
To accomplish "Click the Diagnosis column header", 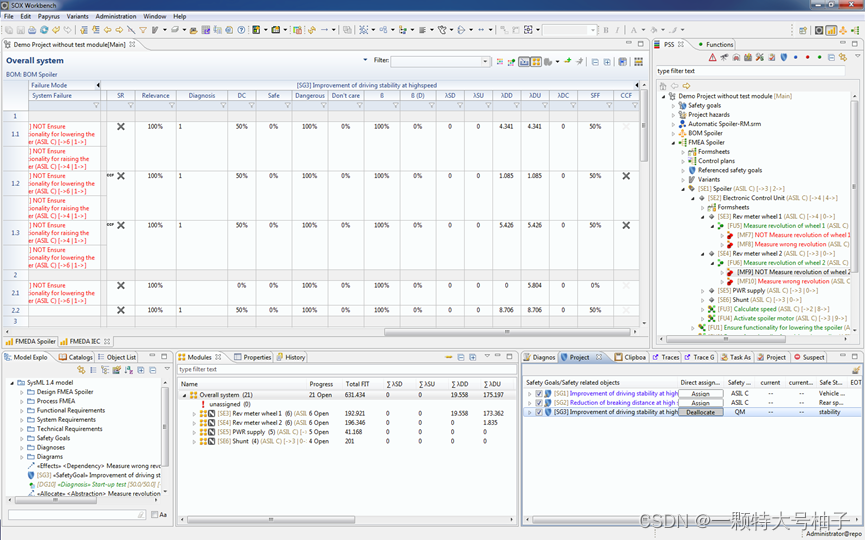I will [x=202, y=95].
